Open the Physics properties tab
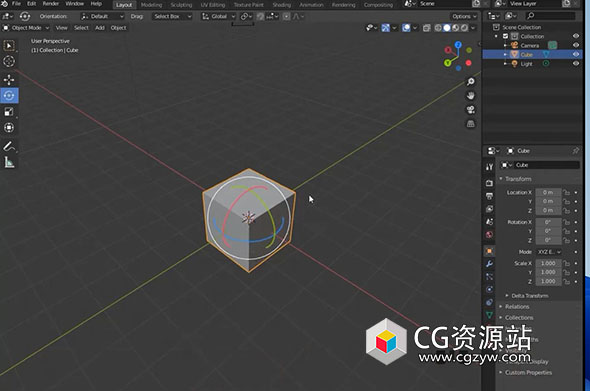590x391 pixels. (489, 289)
